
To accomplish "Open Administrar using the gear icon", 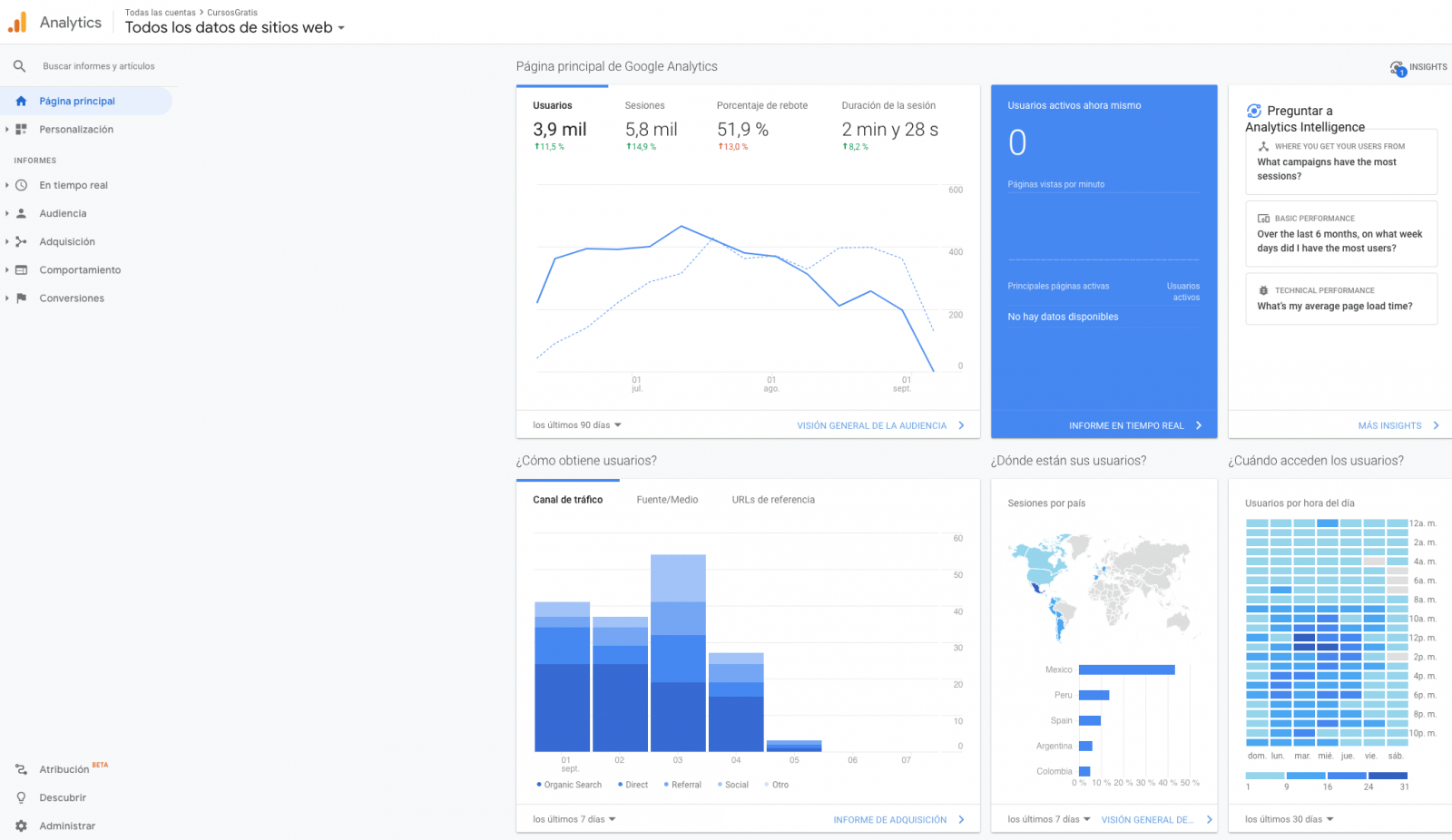I will [20, 825].
